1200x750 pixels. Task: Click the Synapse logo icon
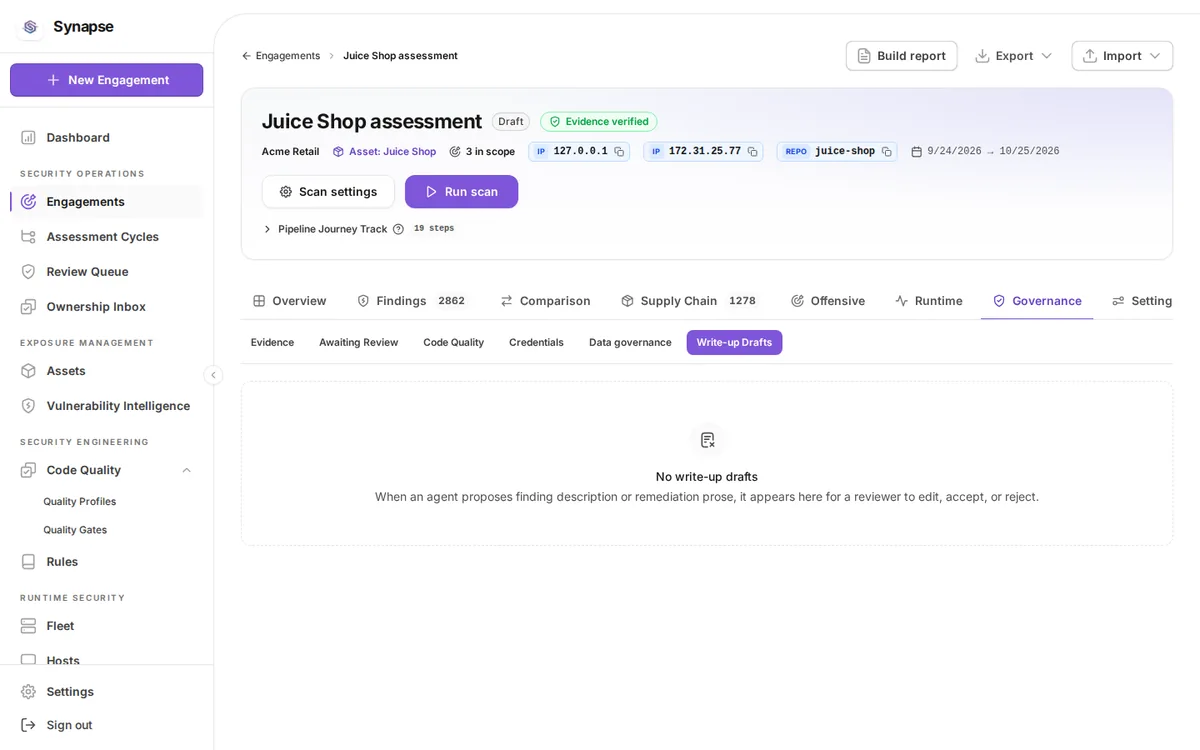tap(30, 27)
